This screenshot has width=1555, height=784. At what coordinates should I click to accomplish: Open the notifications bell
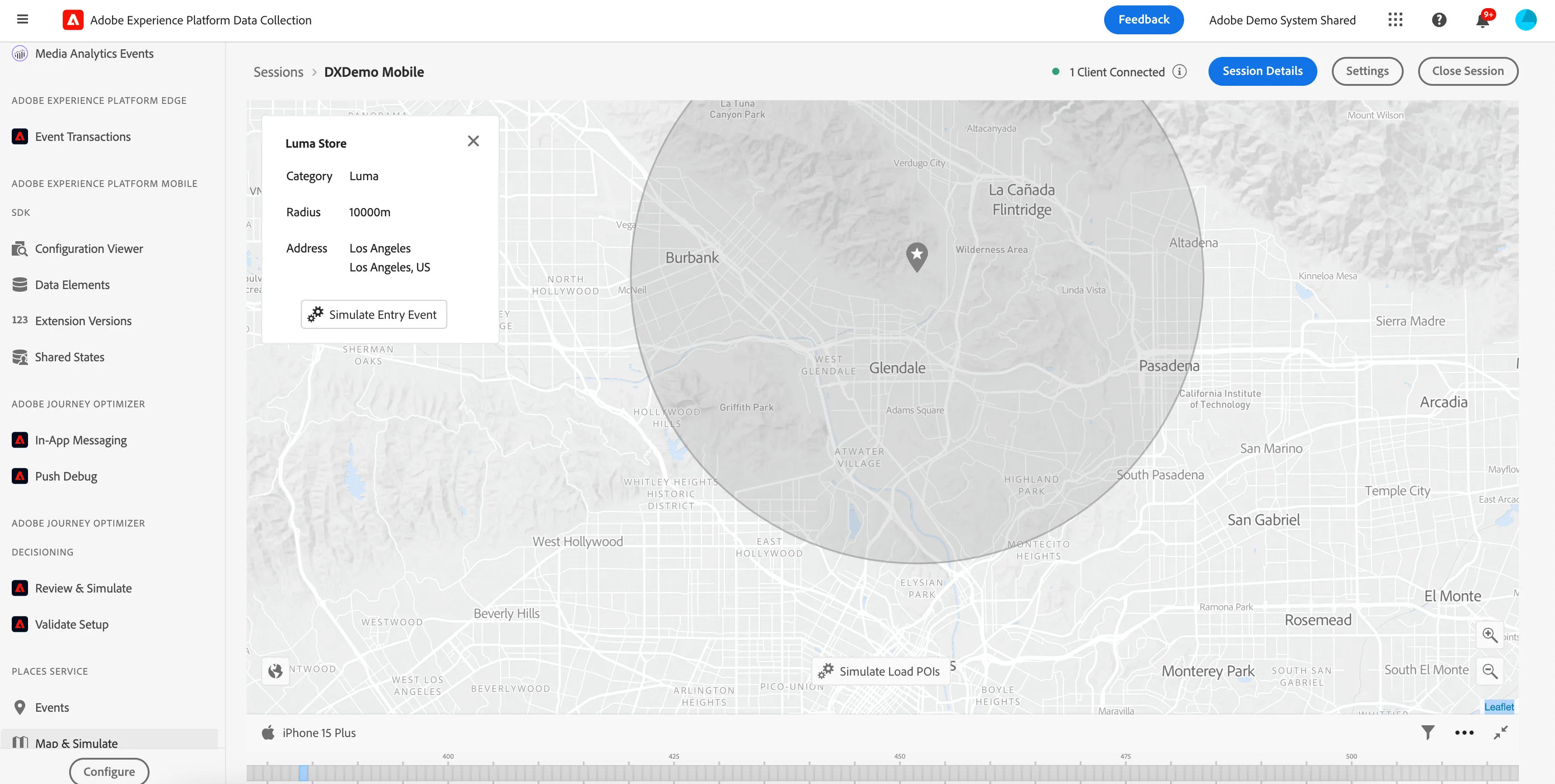coord(1483,20)
